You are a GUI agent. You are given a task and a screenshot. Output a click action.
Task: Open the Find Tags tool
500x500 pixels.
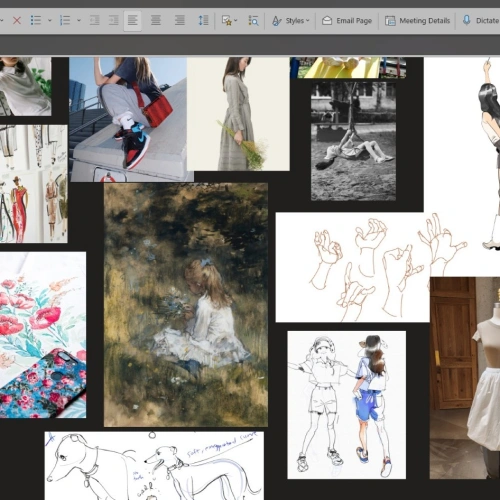click(253, 21)
